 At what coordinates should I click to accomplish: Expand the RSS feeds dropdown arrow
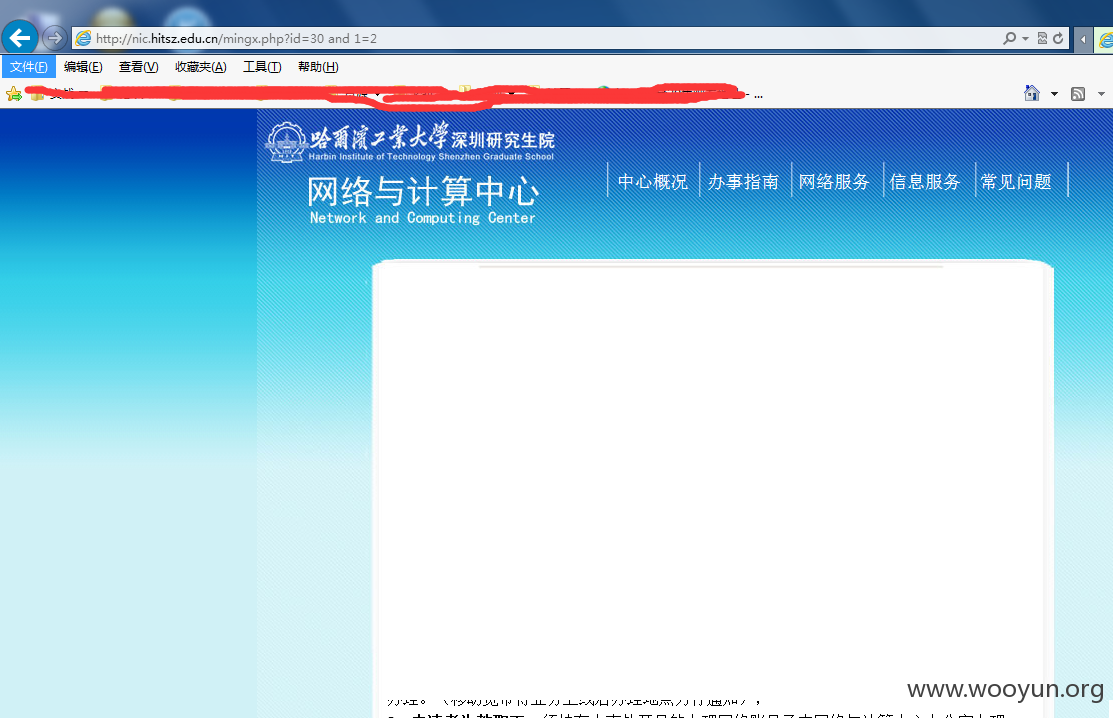click(x=1101, y=94)
